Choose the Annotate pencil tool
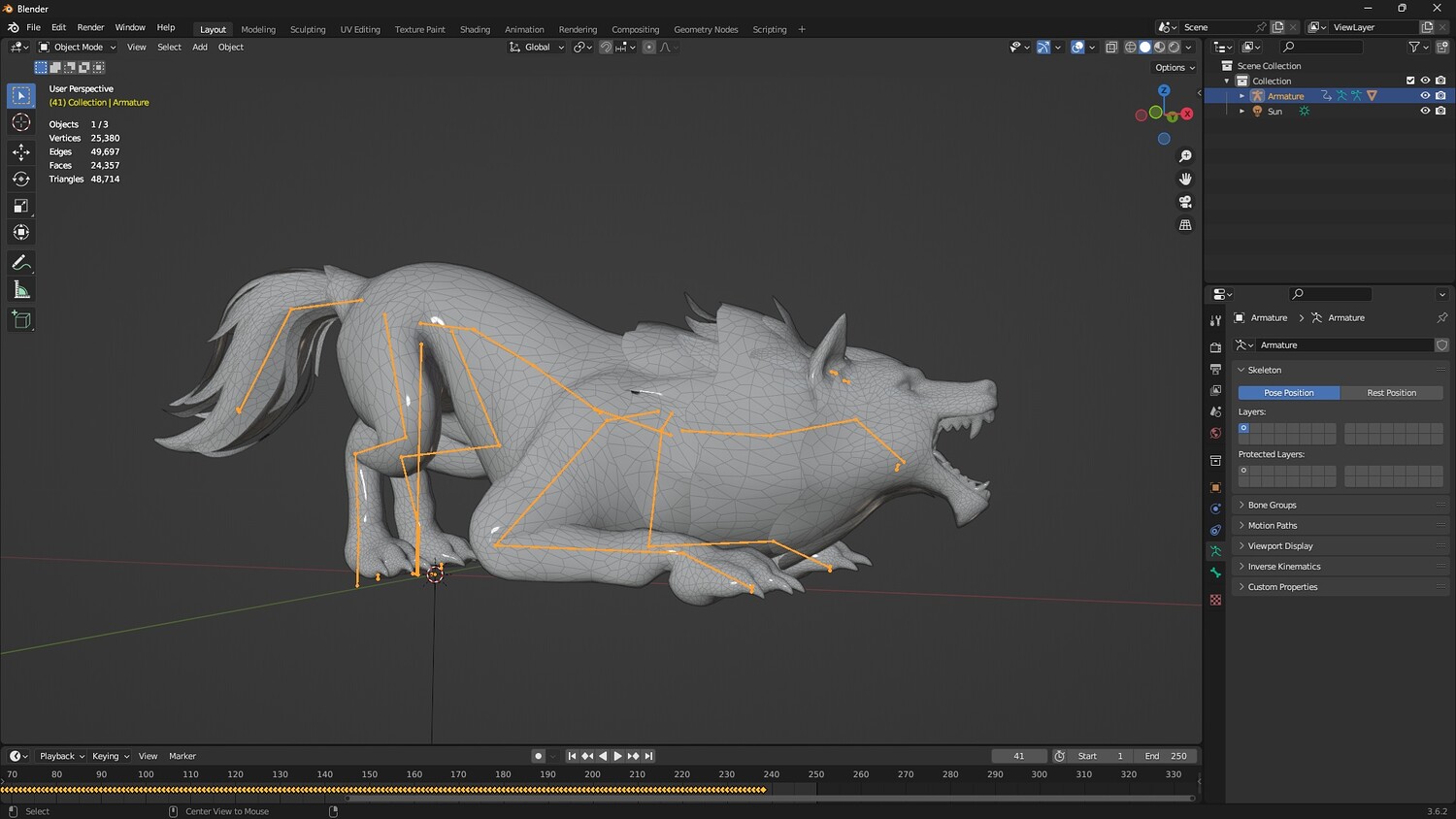Screen dimensions: 1456x819 pos(21,263)
